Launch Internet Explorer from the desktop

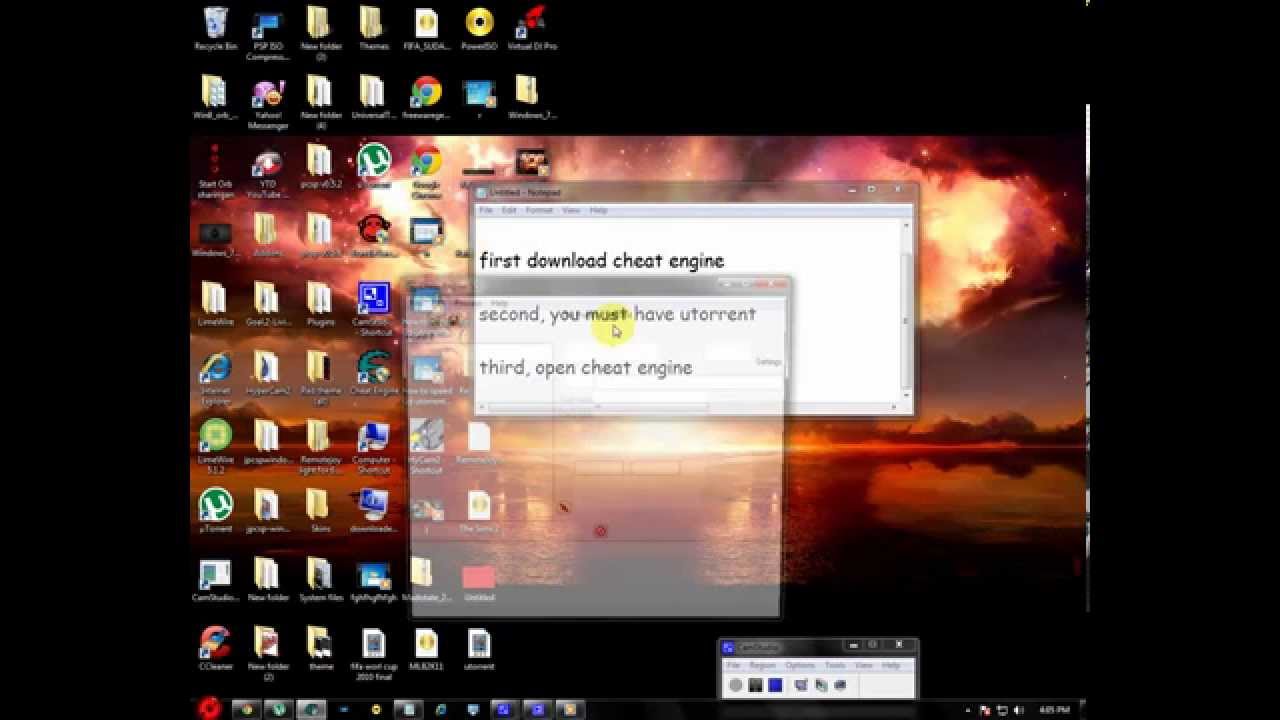(214, 377)
